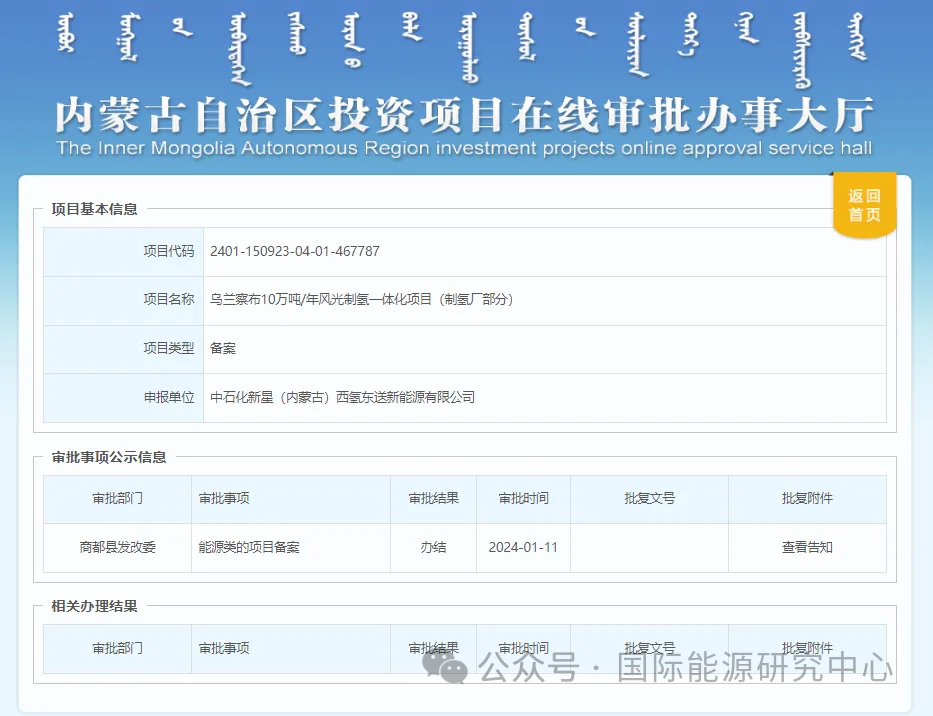Click the 项目代码 row label
Image resolution: width=933 pixels, height=716 pixels.
(x=168, y=251)
